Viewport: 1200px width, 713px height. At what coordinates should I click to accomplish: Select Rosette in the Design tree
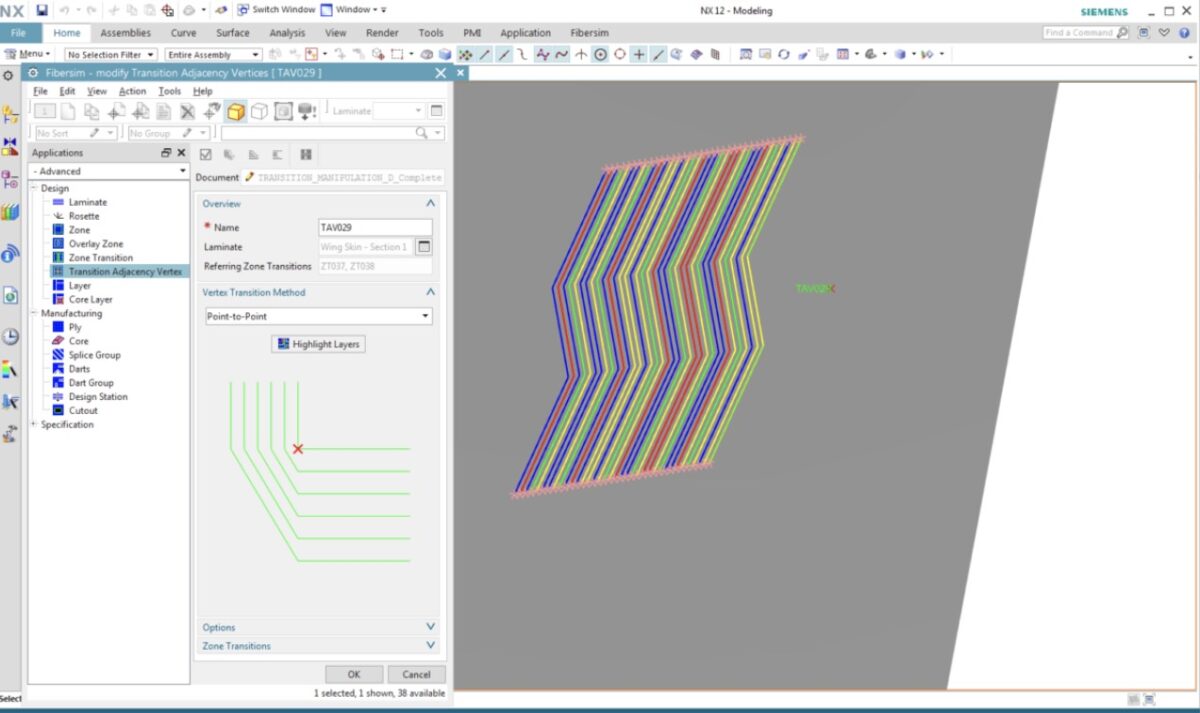click(x=84, y=216)
